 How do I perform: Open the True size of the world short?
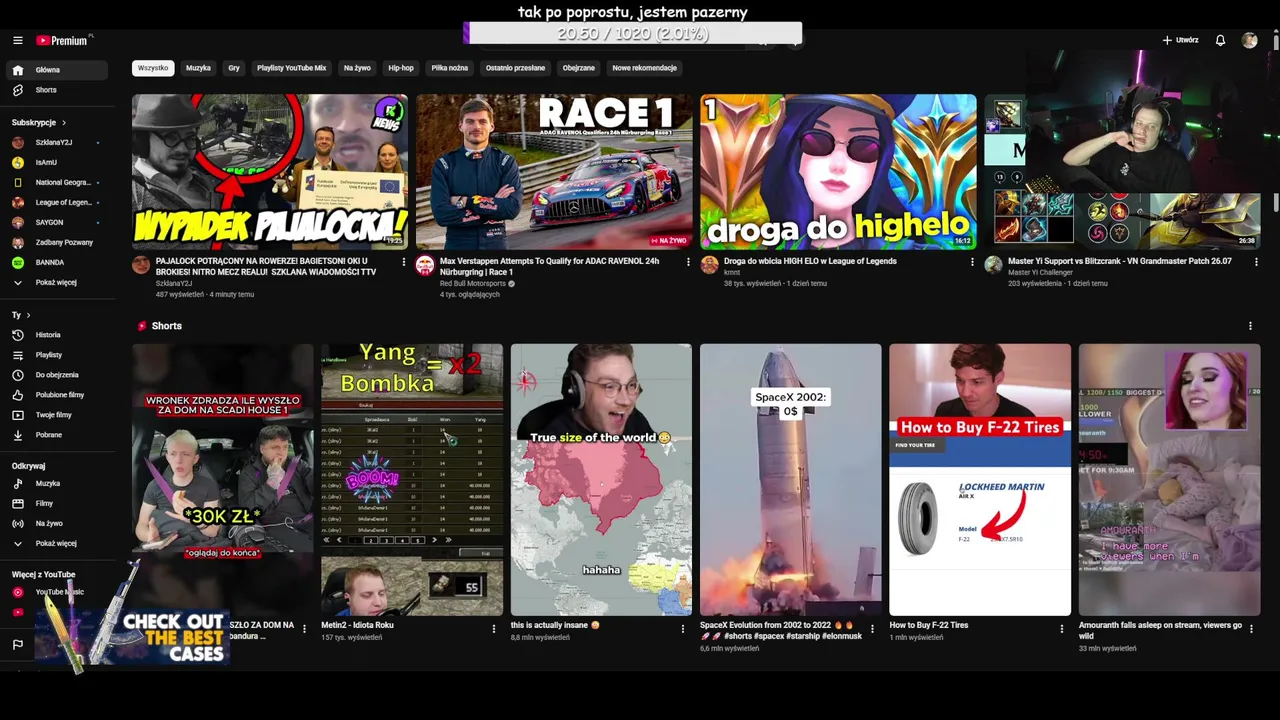click(x=601, y=480)
